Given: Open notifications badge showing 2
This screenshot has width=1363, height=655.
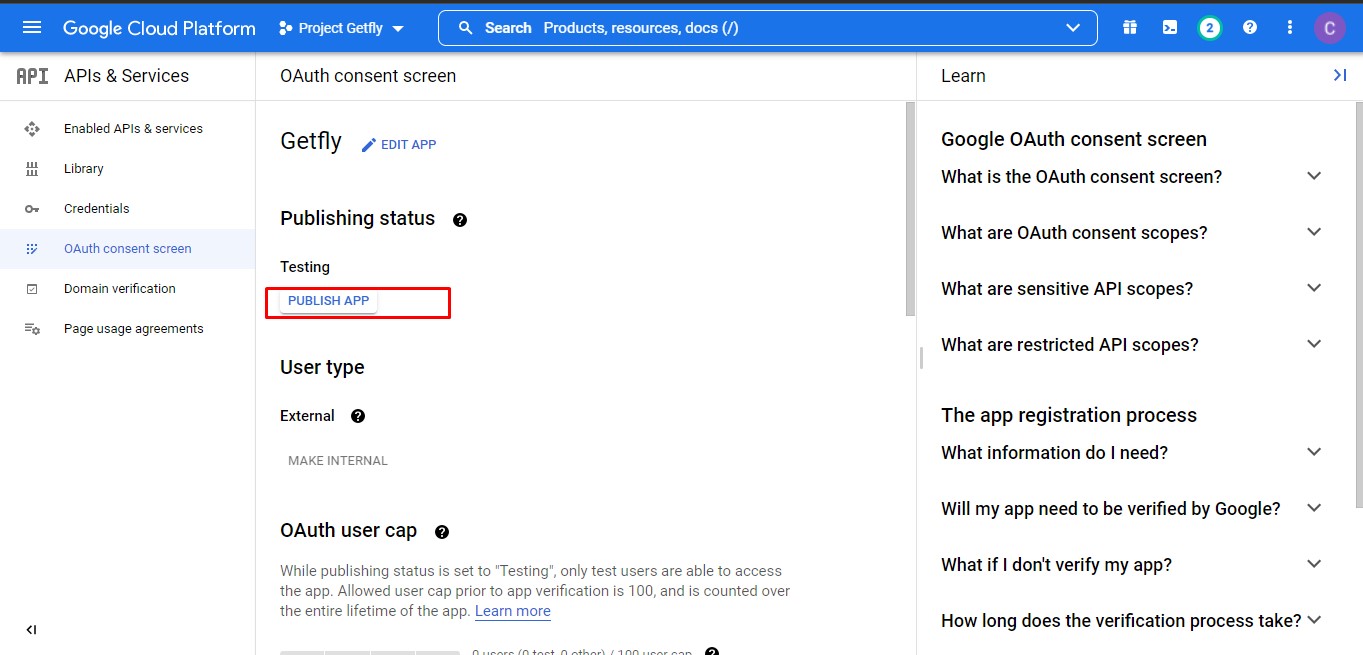Looking at the screenshot, I should coord(1209,28).
